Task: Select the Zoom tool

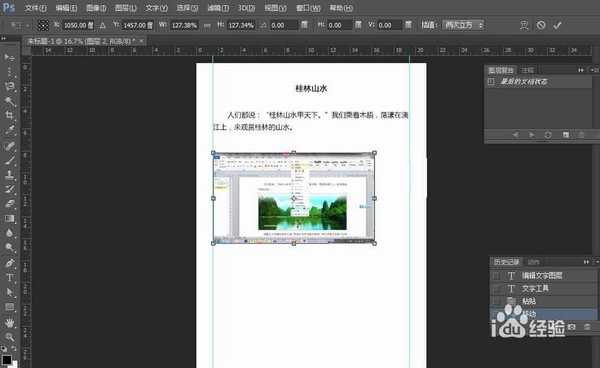Action: (9, 337)
